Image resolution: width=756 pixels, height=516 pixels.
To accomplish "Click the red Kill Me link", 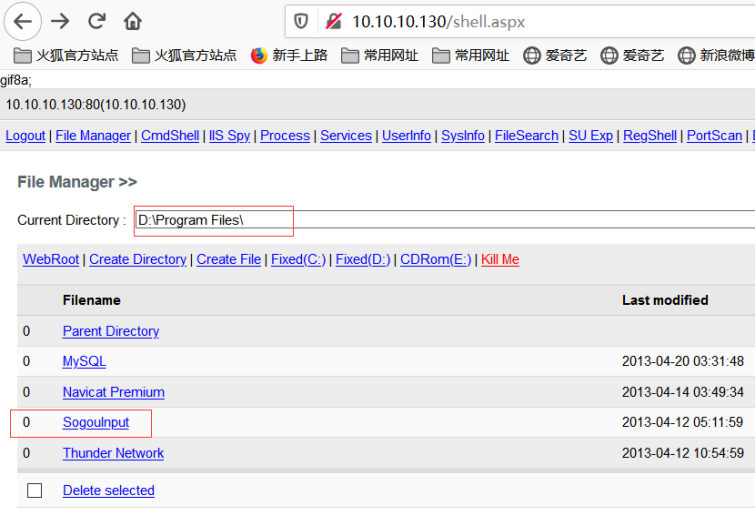I will [x=500, y=259].
